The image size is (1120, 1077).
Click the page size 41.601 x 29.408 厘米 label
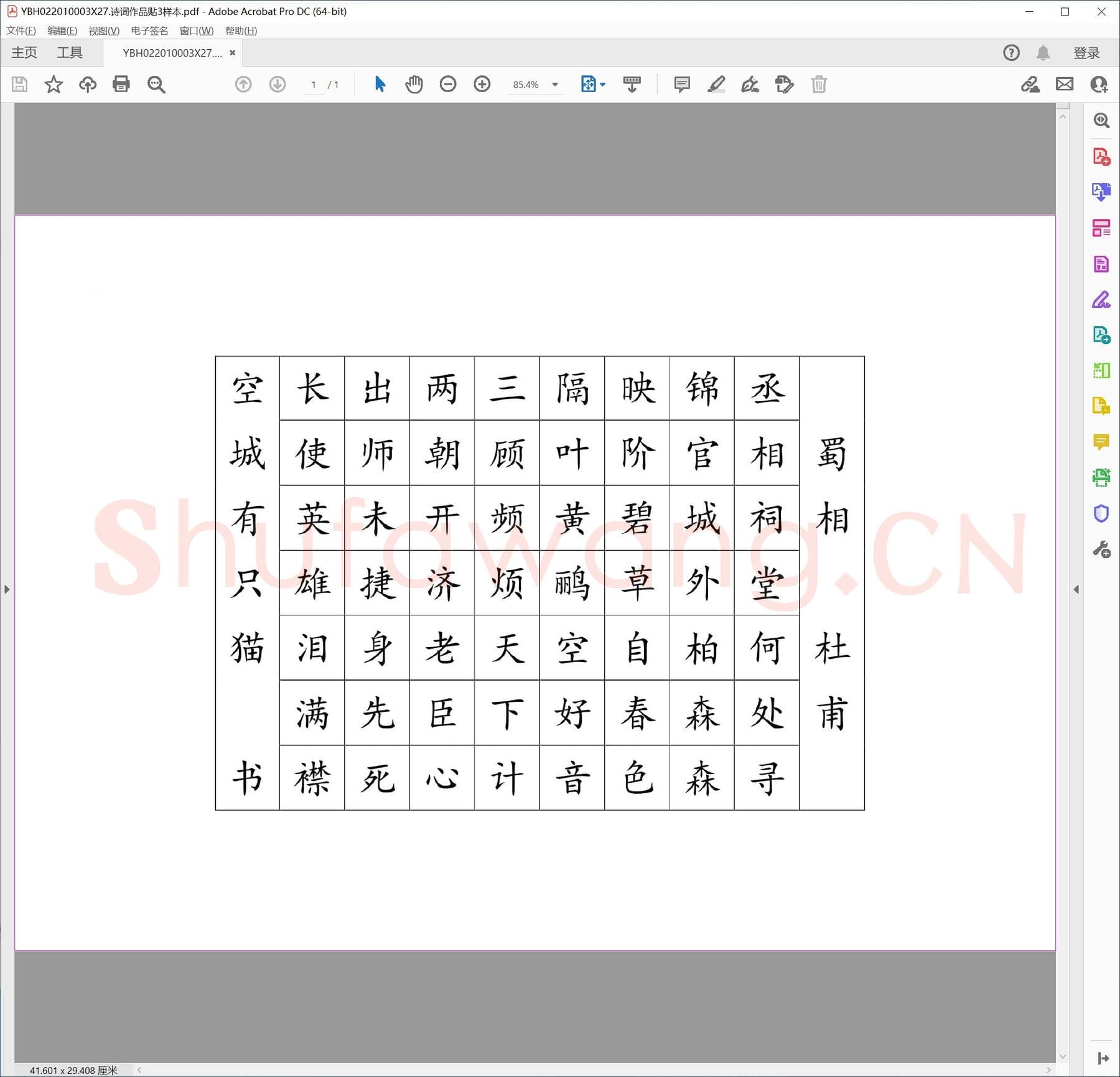click(x=73, y=1070)
